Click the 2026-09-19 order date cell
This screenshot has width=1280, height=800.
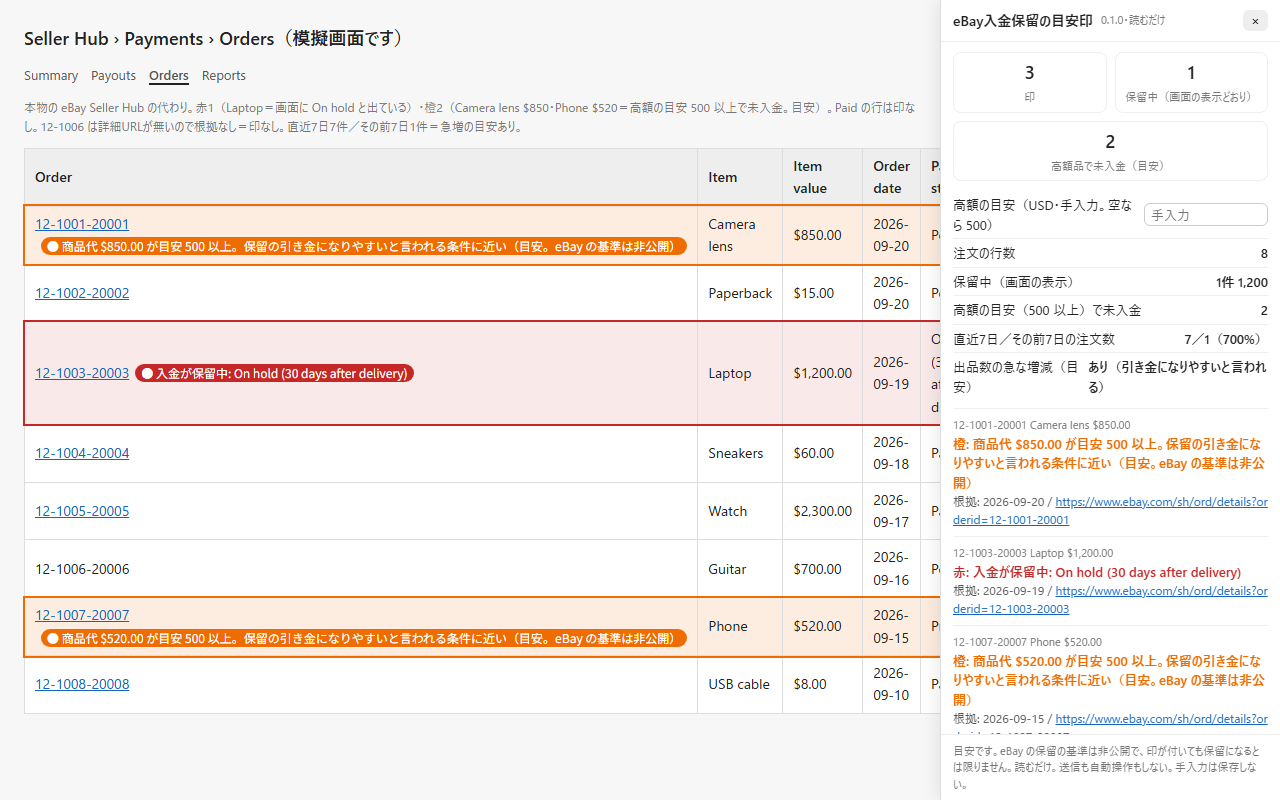[892, 373]
